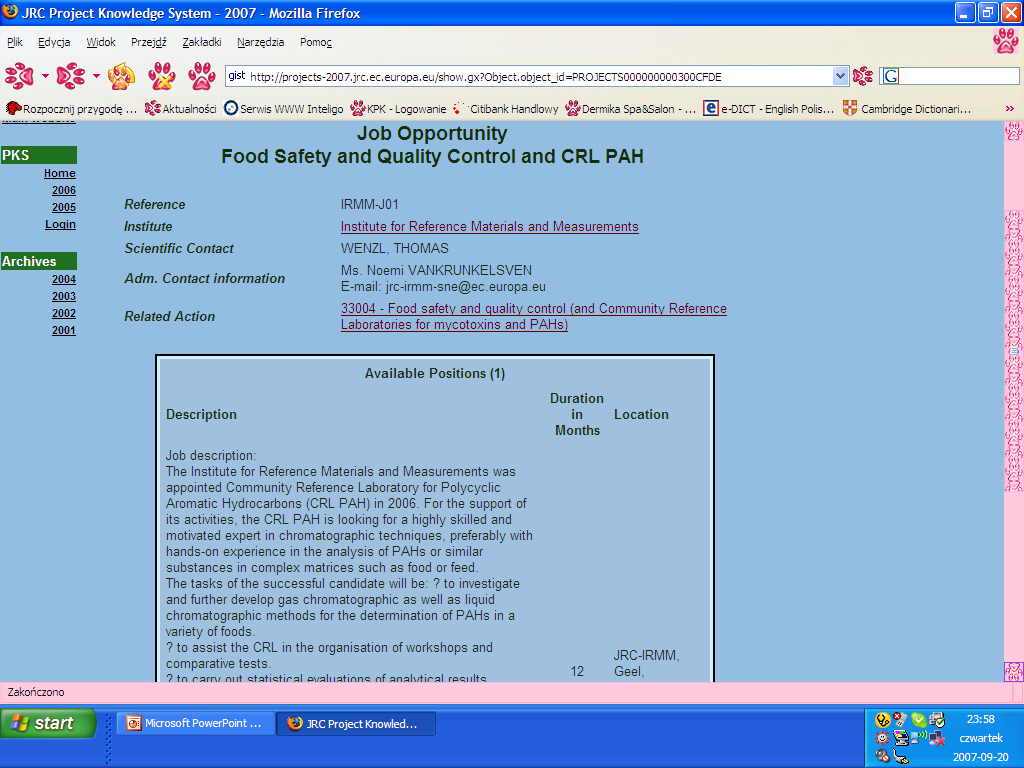
Task: Go back with the left-pointing paw button
Action: click(x=20, y=76)
